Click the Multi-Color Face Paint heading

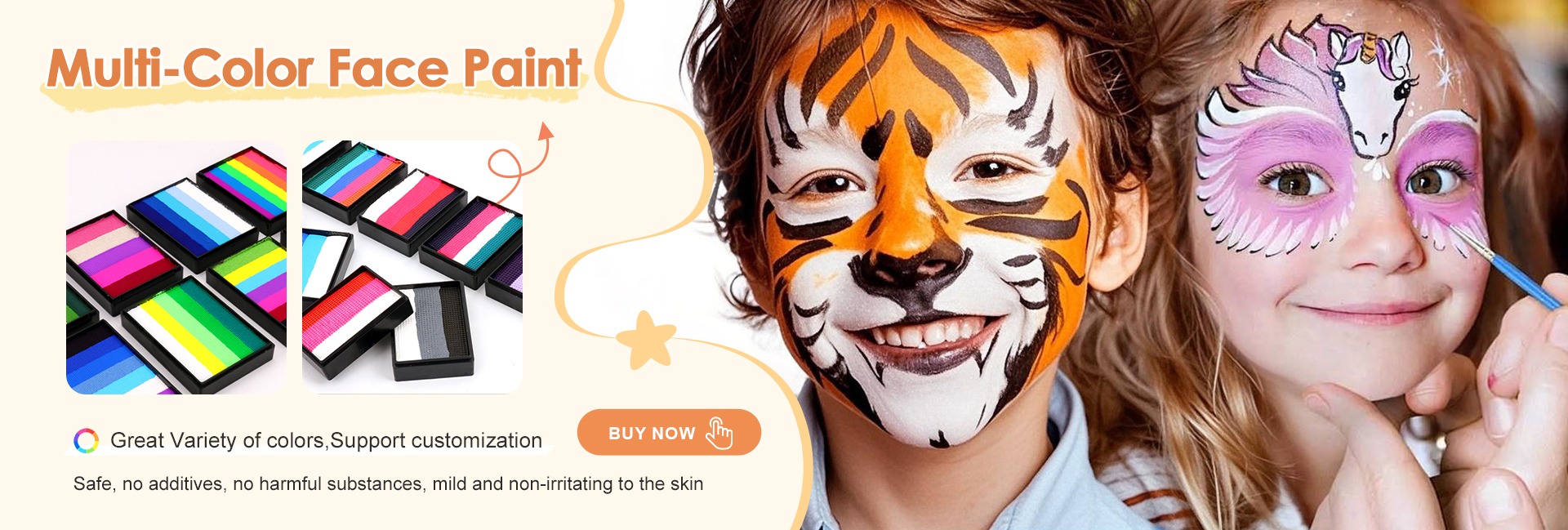point(314,69)
